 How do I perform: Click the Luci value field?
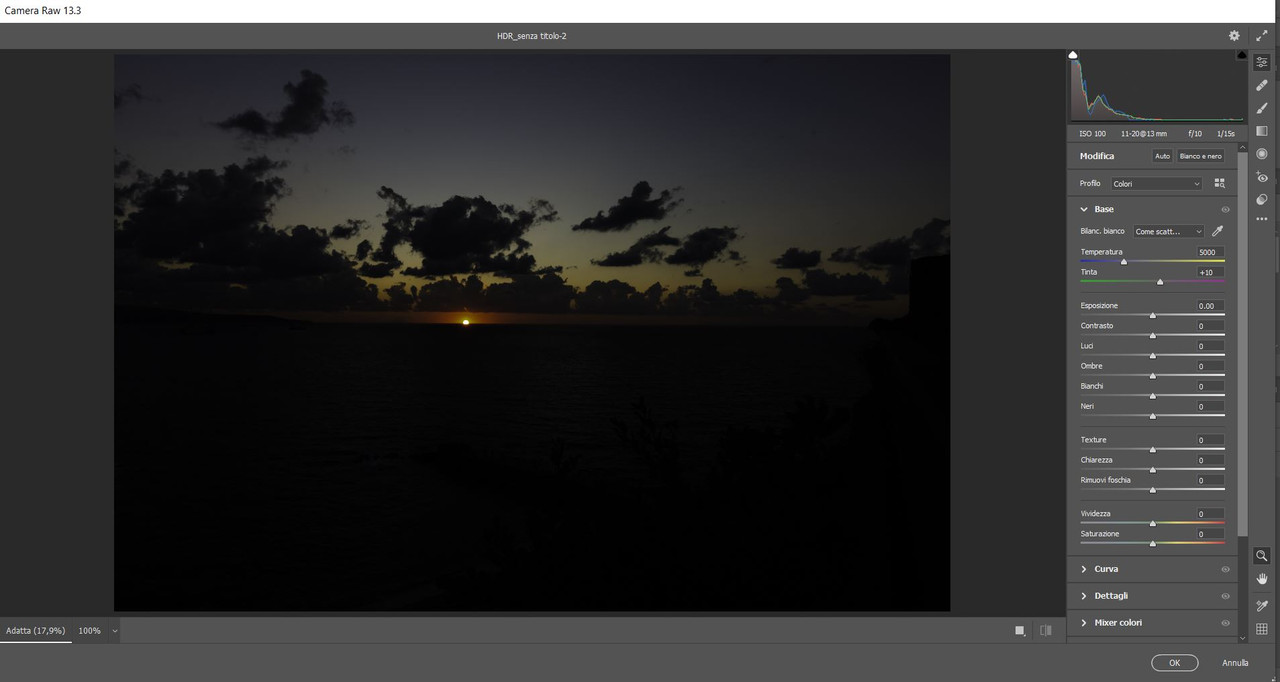(x=1208, y=346)
